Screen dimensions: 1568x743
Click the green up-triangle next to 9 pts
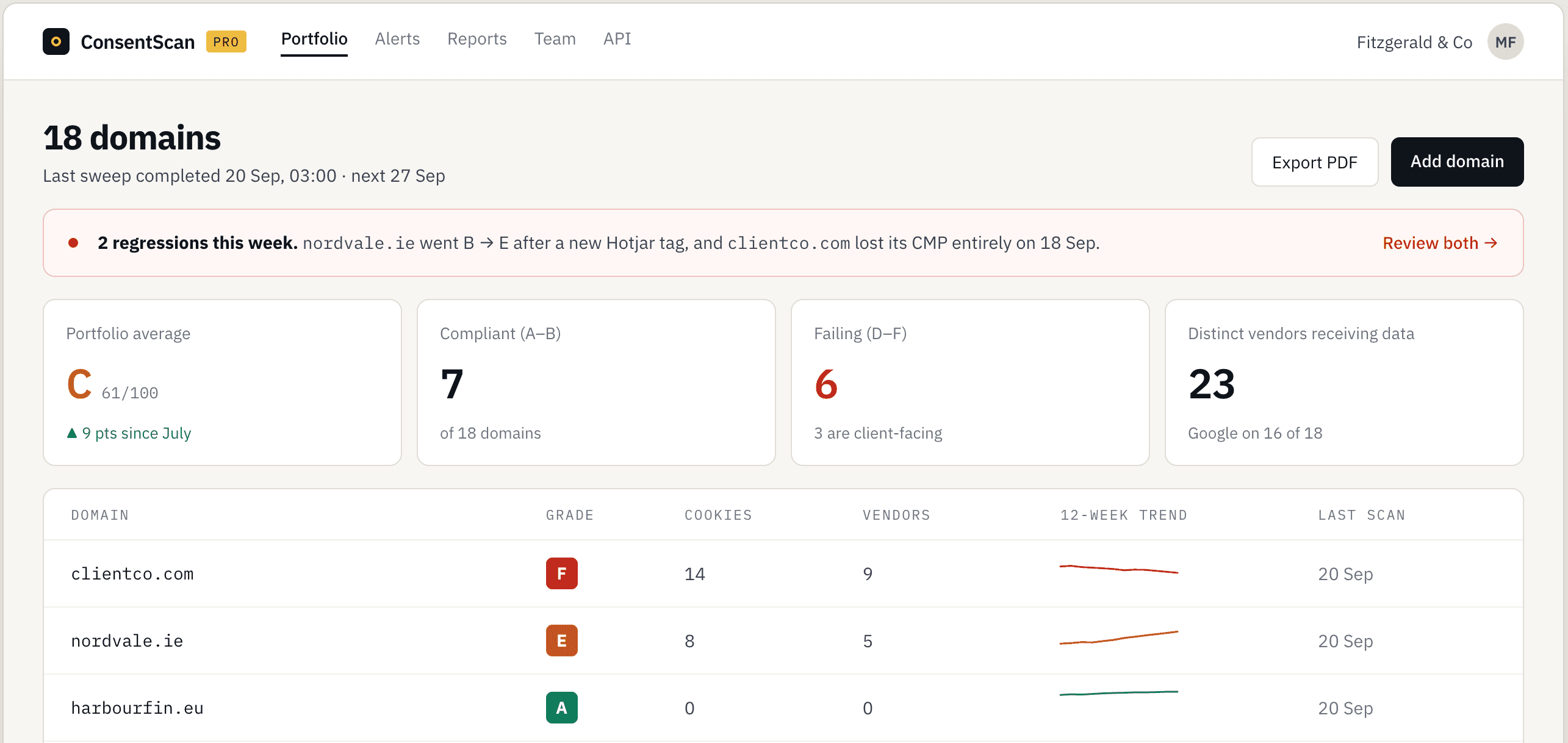[72, 433]
